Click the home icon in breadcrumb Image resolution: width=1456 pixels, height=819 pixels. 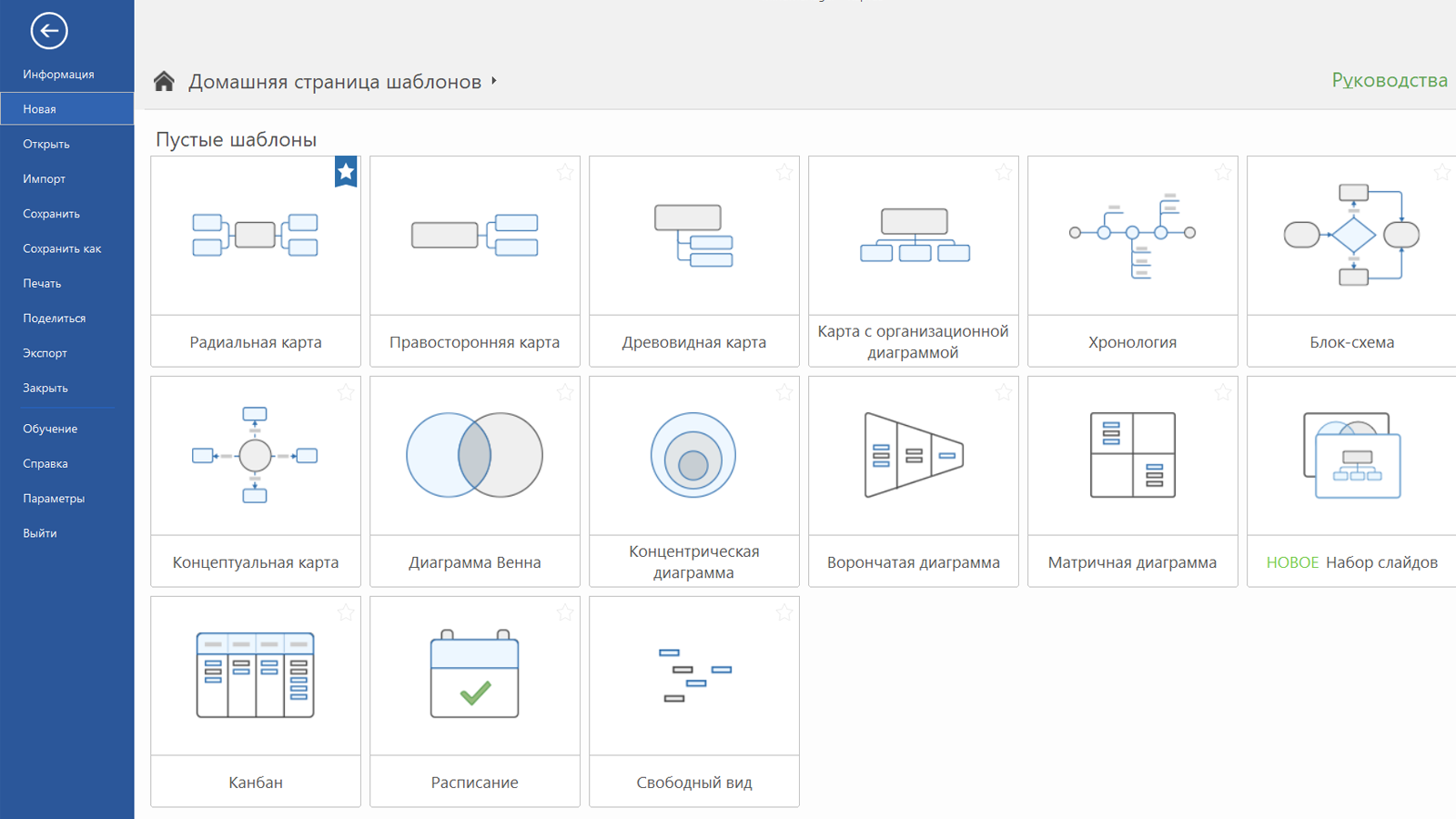[x=164, y=82]
